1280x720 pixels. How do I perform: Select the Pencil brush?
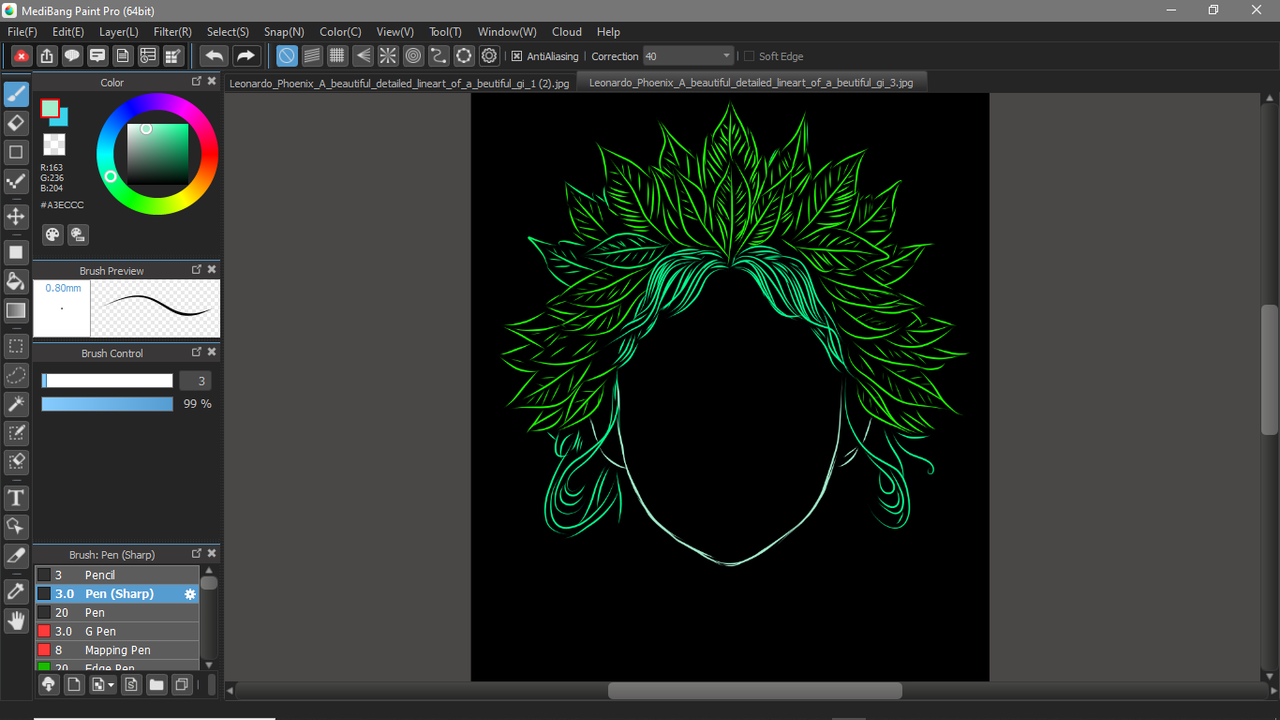118,575
